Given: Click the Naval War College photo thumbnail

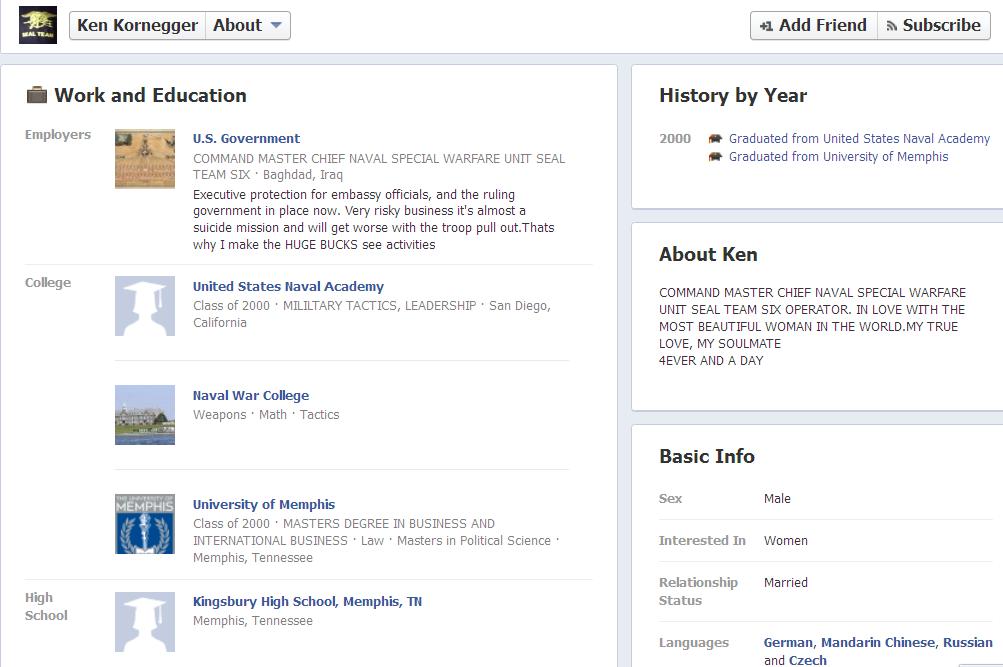Looking at the screenshot, I should pos(145,415).
